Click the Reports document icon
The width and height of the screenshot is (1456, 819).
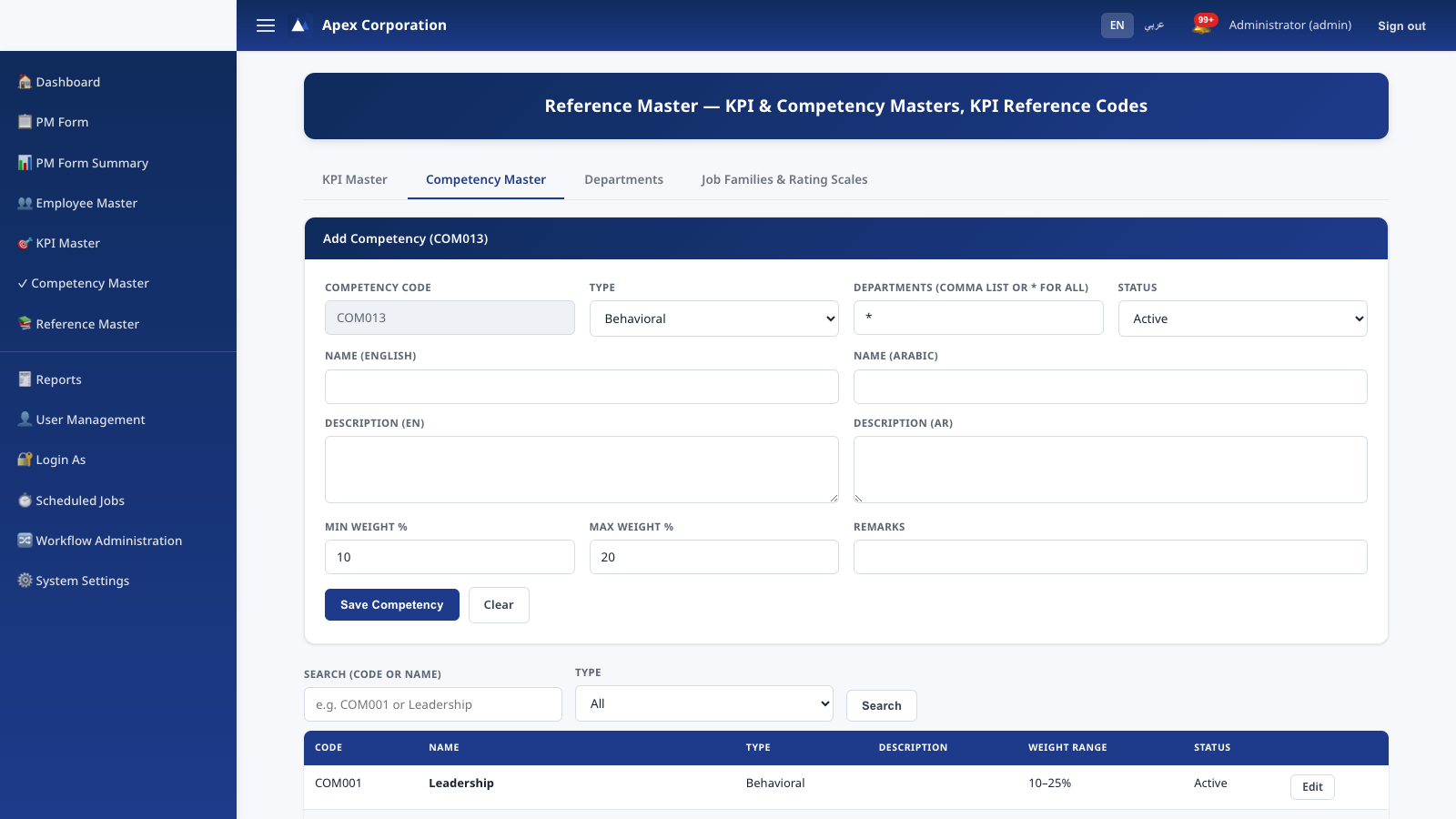pyautogui.click(x=25, y=379)
